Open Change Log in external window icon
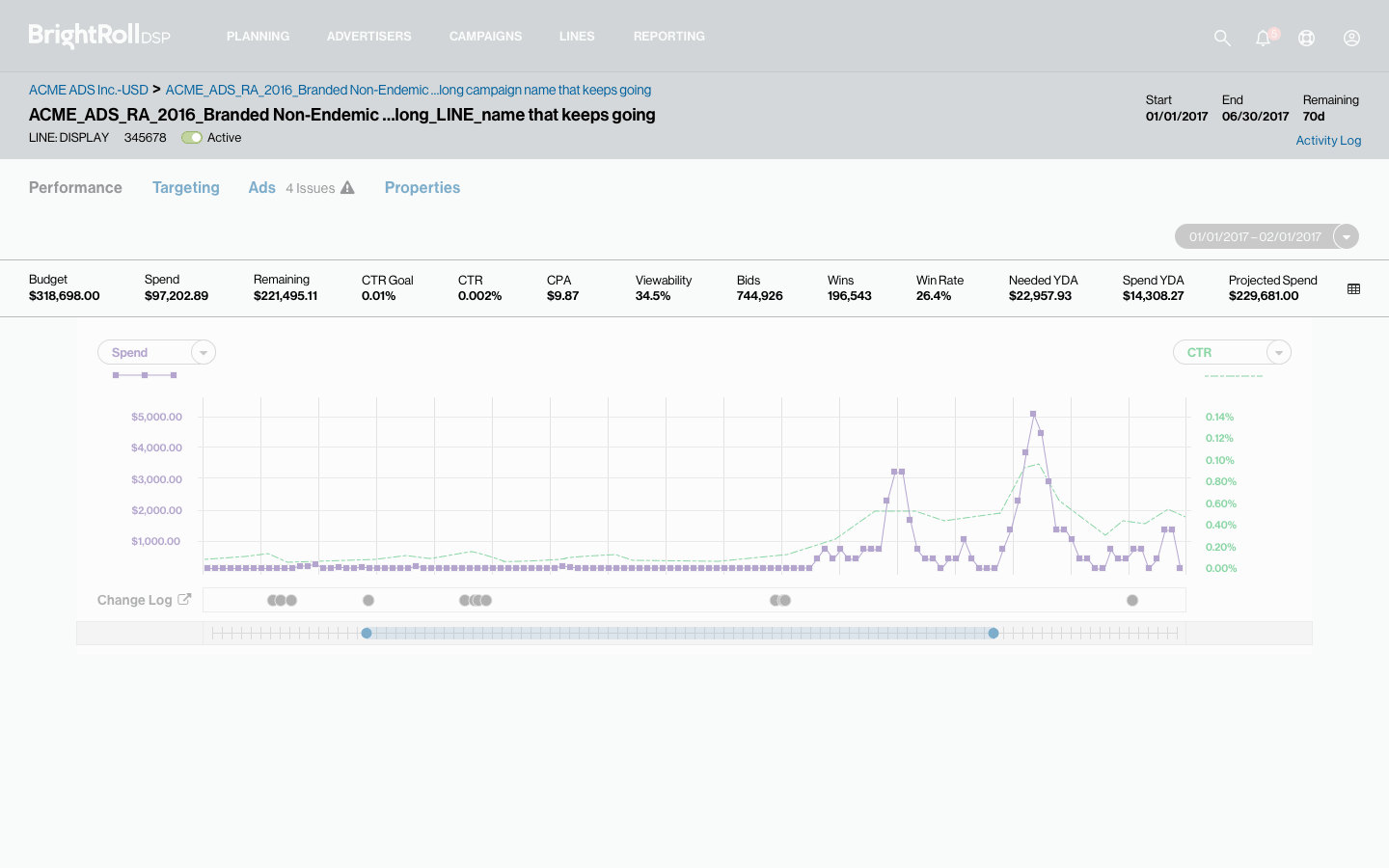This screenshot has width=1389, height=868. (x=186, y=599)
